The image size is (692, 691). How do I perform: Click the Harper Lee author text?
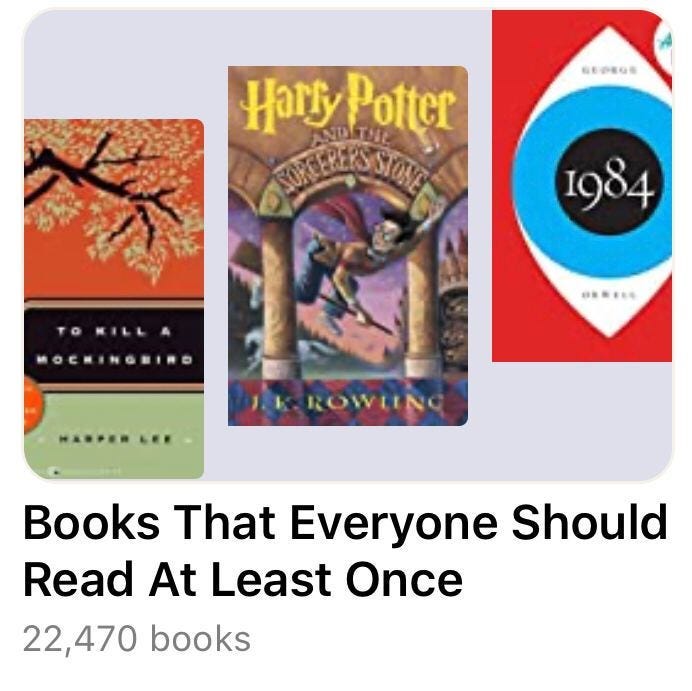coord(114,439)
